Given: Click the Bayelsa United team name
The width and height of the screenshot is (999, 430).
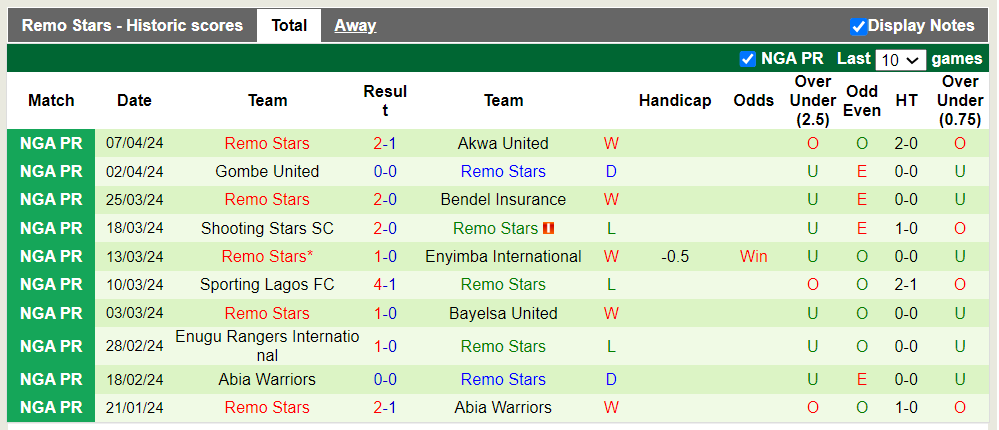Looking at the screenshot, I should (x=503, y=313).
